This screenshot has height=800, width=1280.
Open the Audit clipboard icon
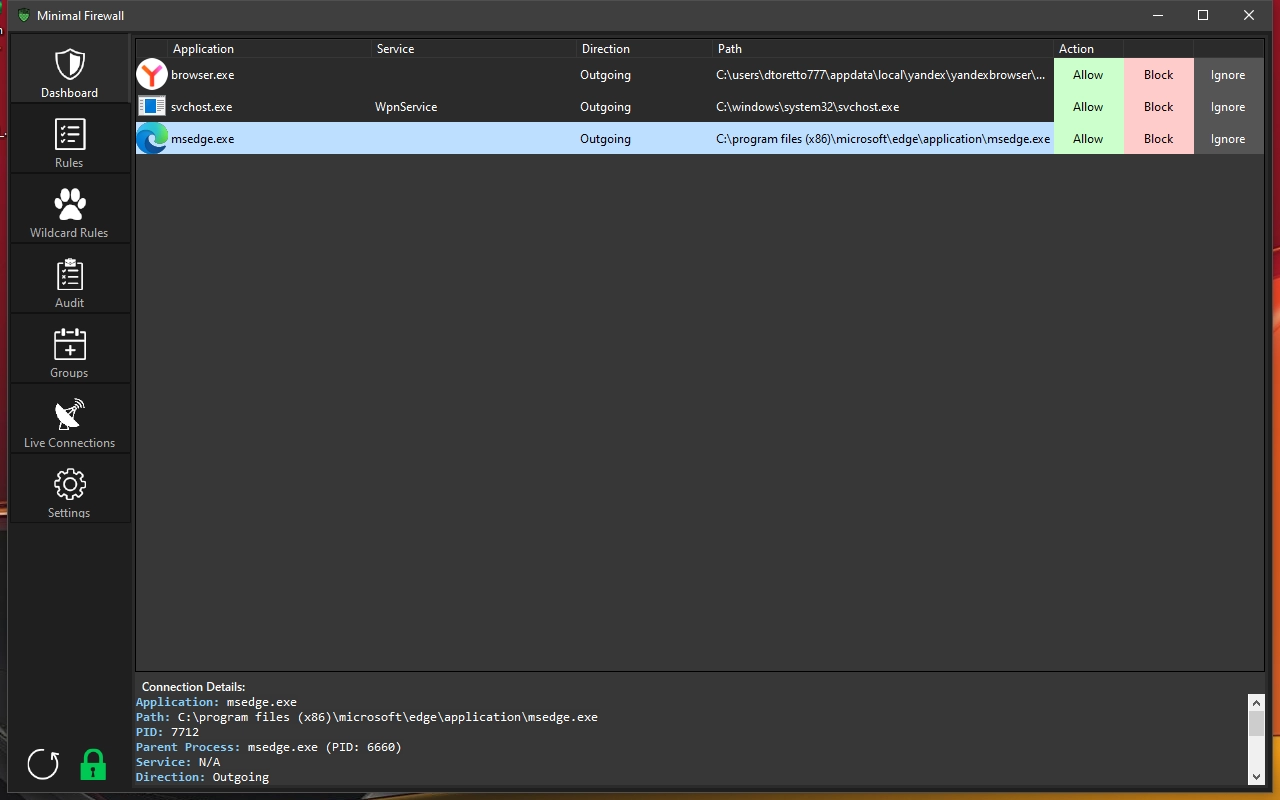pos(70,275)
